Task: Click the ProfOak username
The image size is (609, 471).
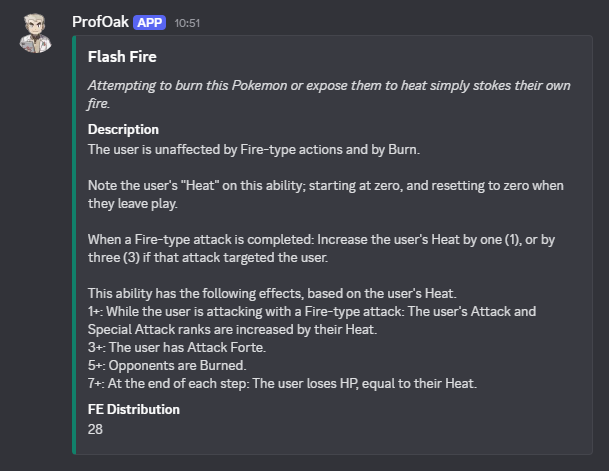Action: pyautogui.click(x=100, y=22)
